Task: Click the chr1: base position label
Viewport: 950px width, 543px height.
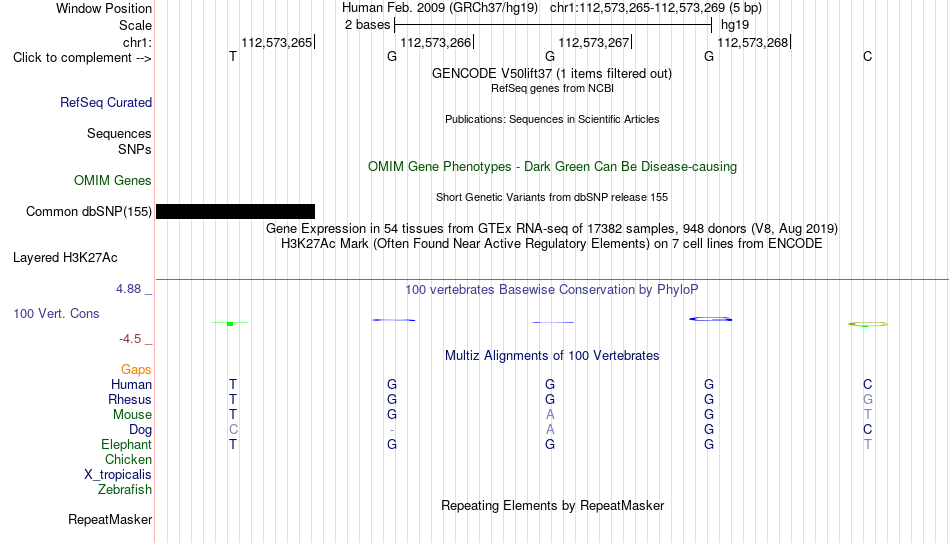Action: (137, 42)
